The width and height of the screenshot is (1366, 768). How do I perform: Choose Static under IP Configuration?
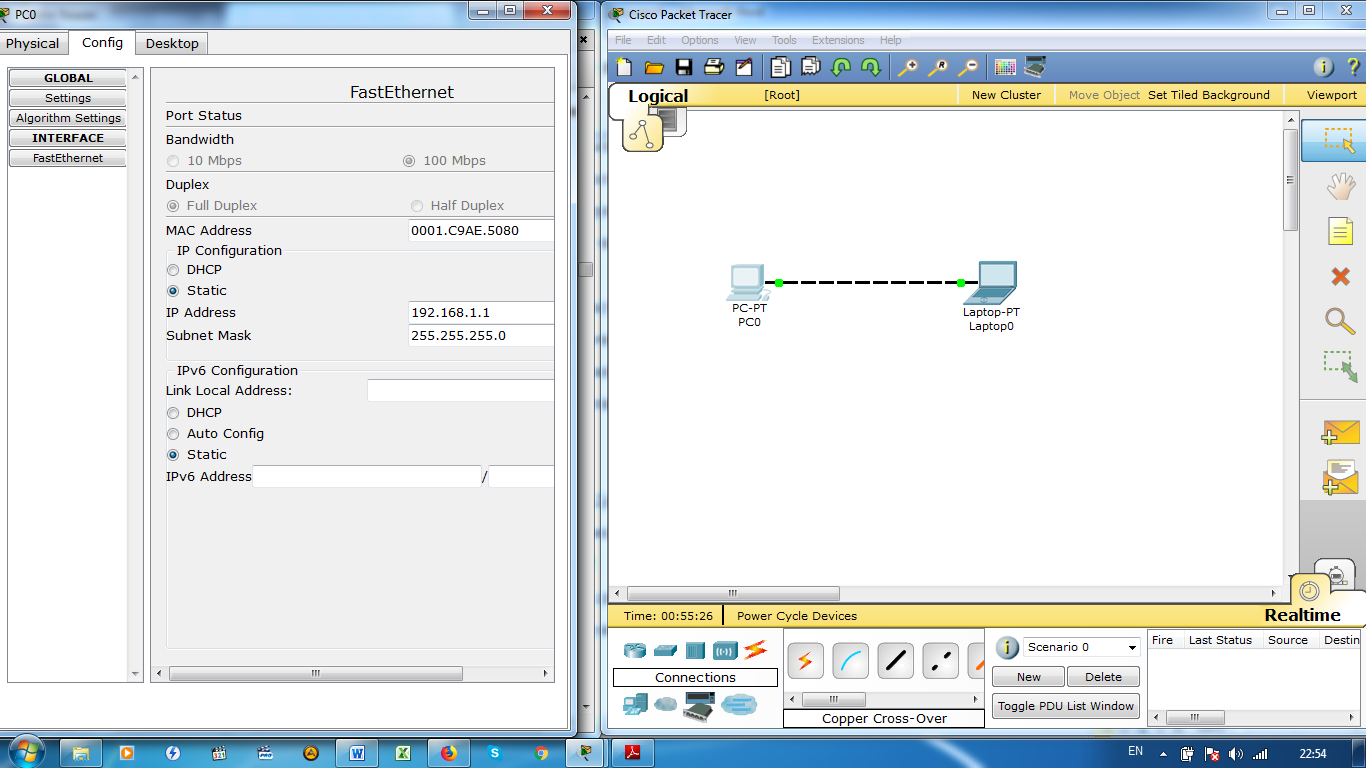point(174,291)
